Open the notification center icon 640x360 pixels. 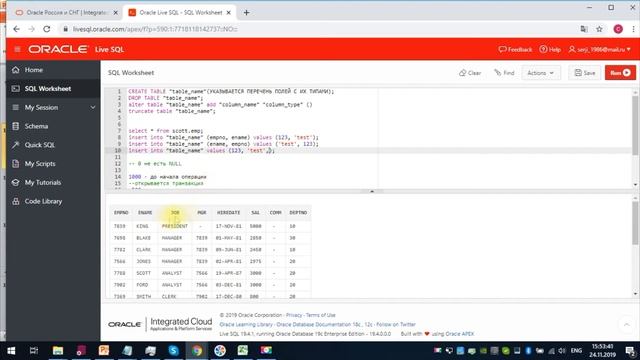(x=630, y=351)
